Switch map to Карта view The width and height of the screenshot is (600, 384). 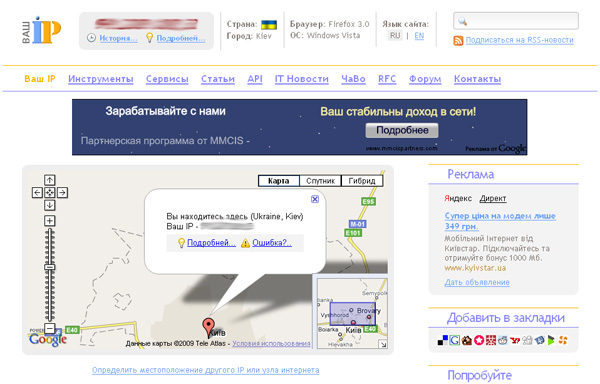[x=279, y=181]
